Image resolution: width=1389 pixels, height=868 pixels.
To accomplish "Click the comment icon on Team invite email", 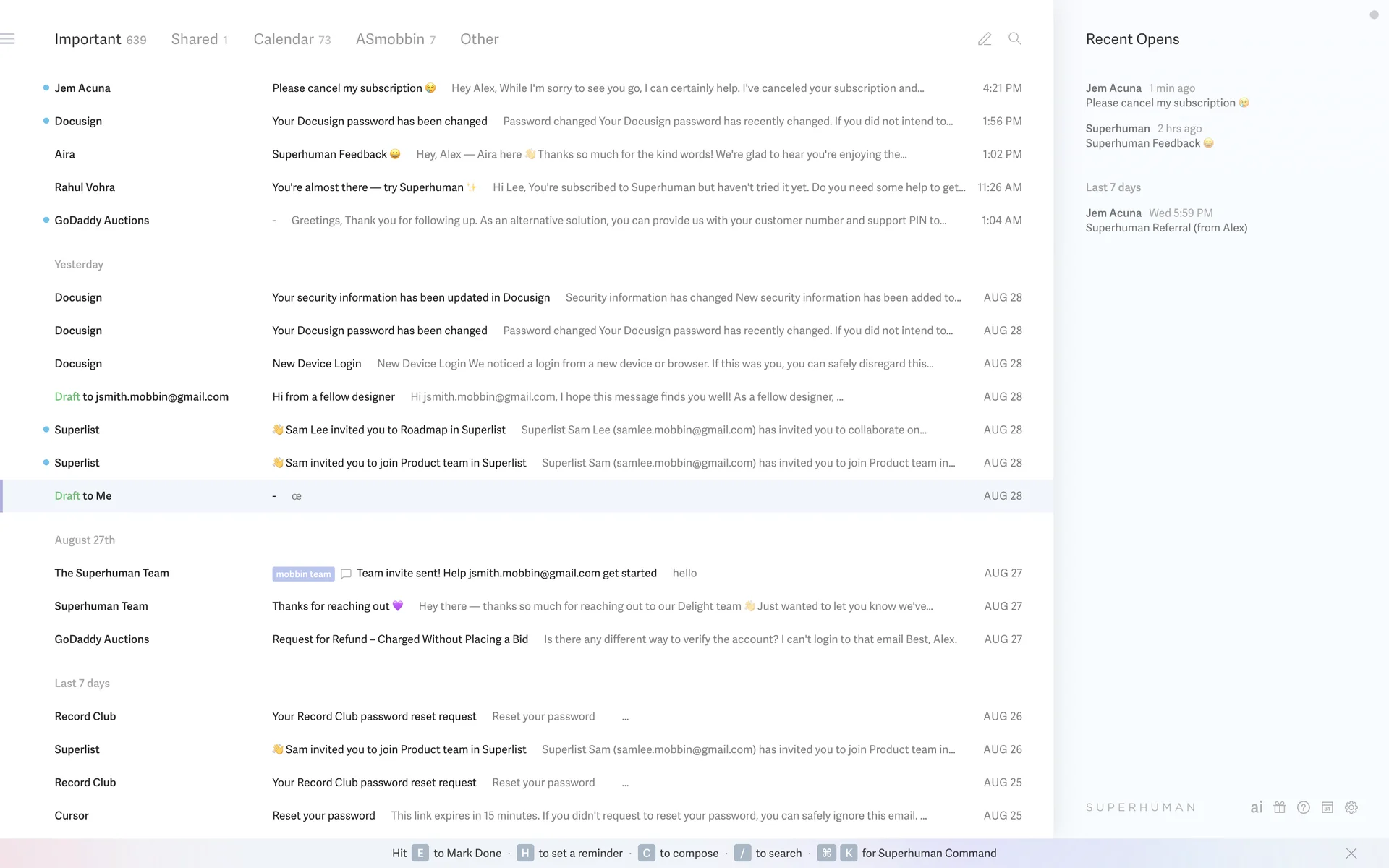I will [x=346, y=574].
